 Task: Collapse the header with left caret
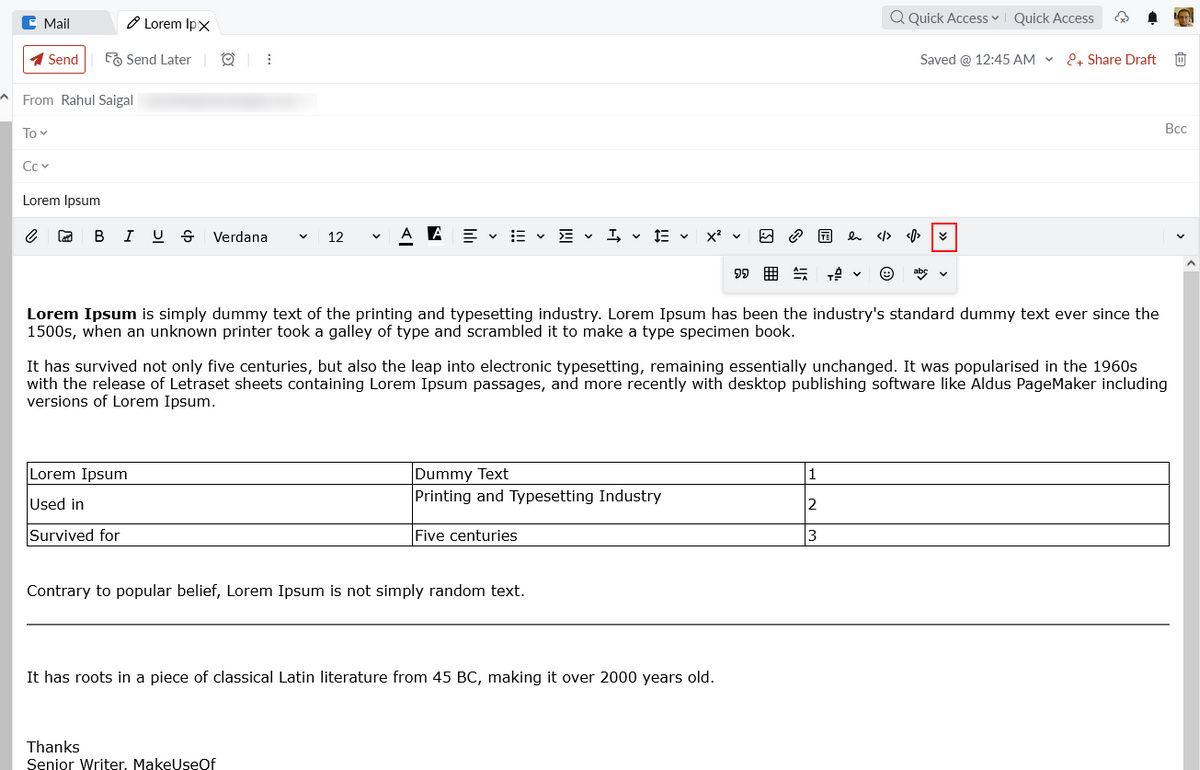(x=4, y=99)
